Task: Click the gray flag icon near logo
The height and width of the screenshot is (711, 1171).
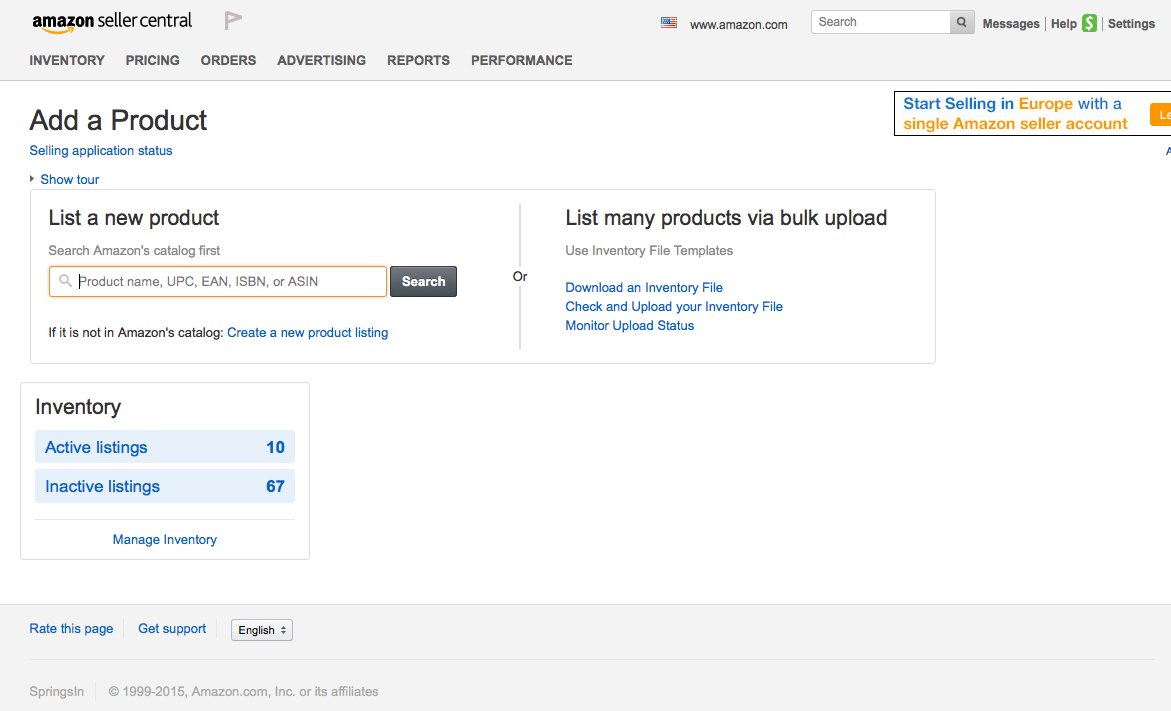Action: pyautogui.click(x=233, y=21)
